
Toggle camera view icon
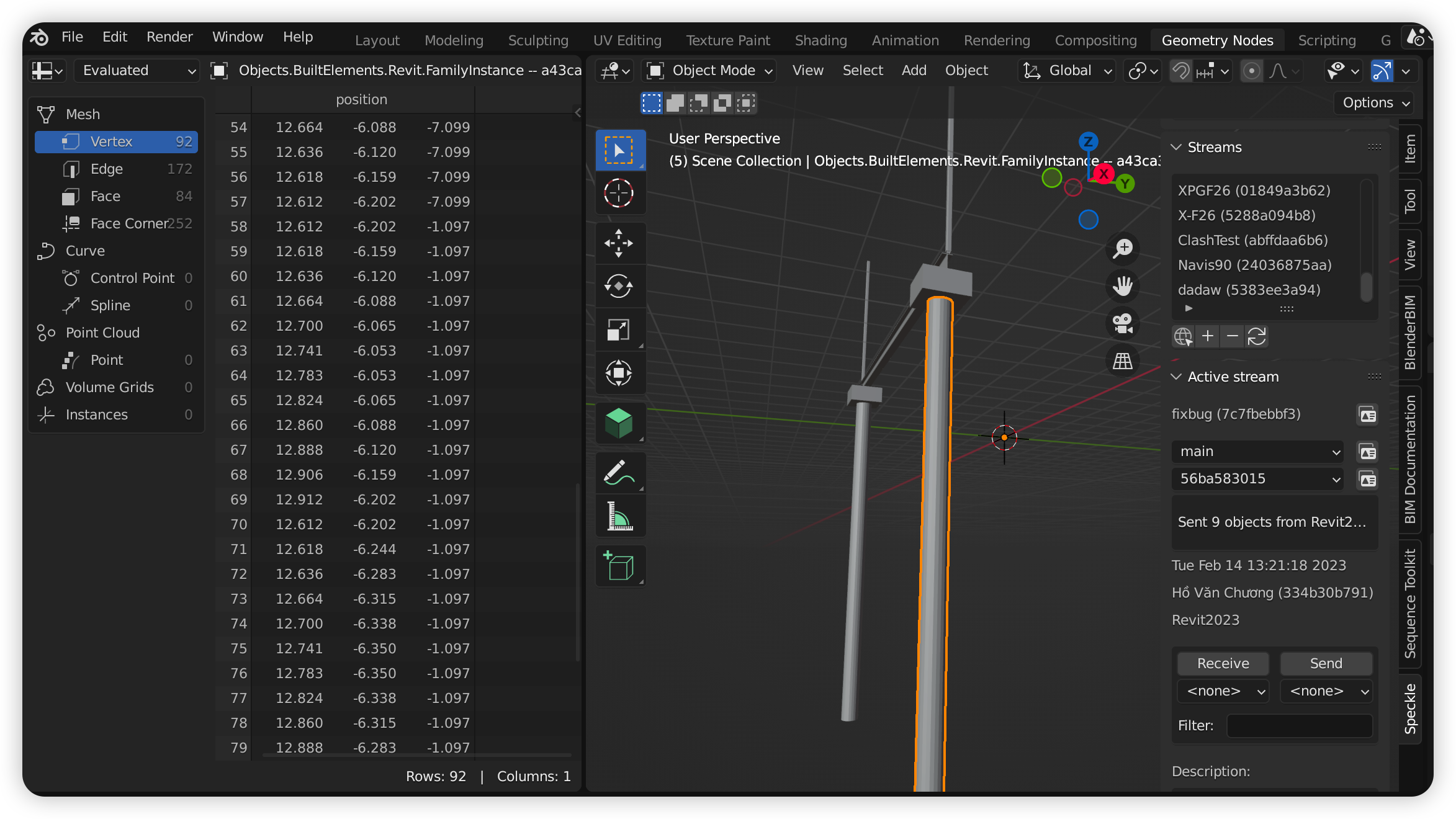(x=1123, y=323)
